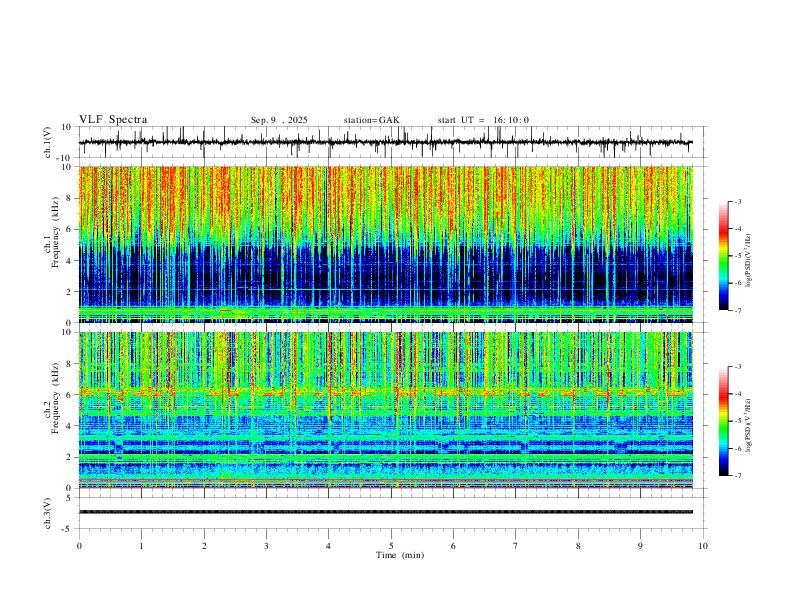
Task: Select the "start UT = 16:10:0" text
Action: pos(483,120)
